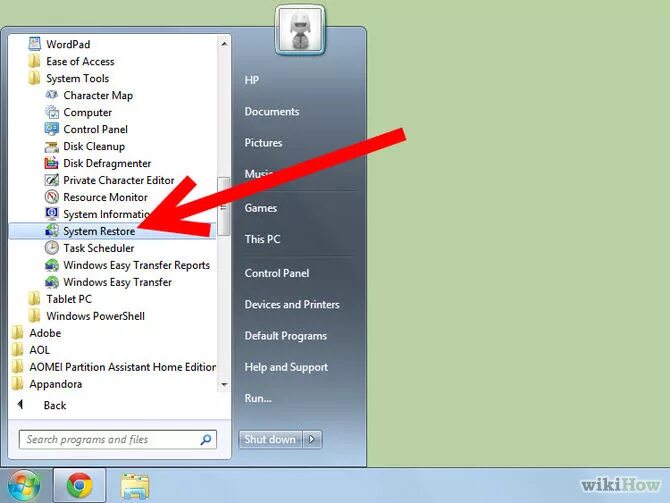Click the programs list scrollbar thumb

tap(224, 206)
